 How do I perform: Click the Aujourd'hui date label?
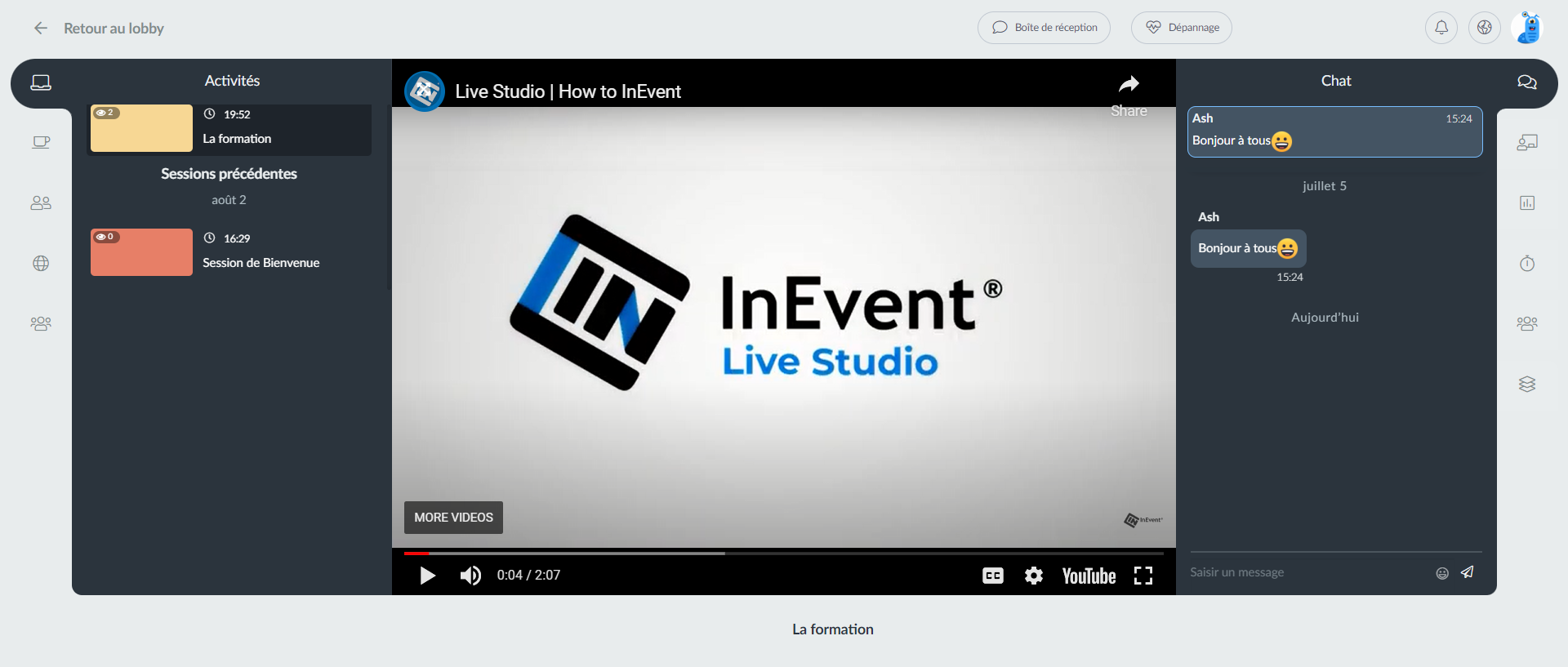1325,318
